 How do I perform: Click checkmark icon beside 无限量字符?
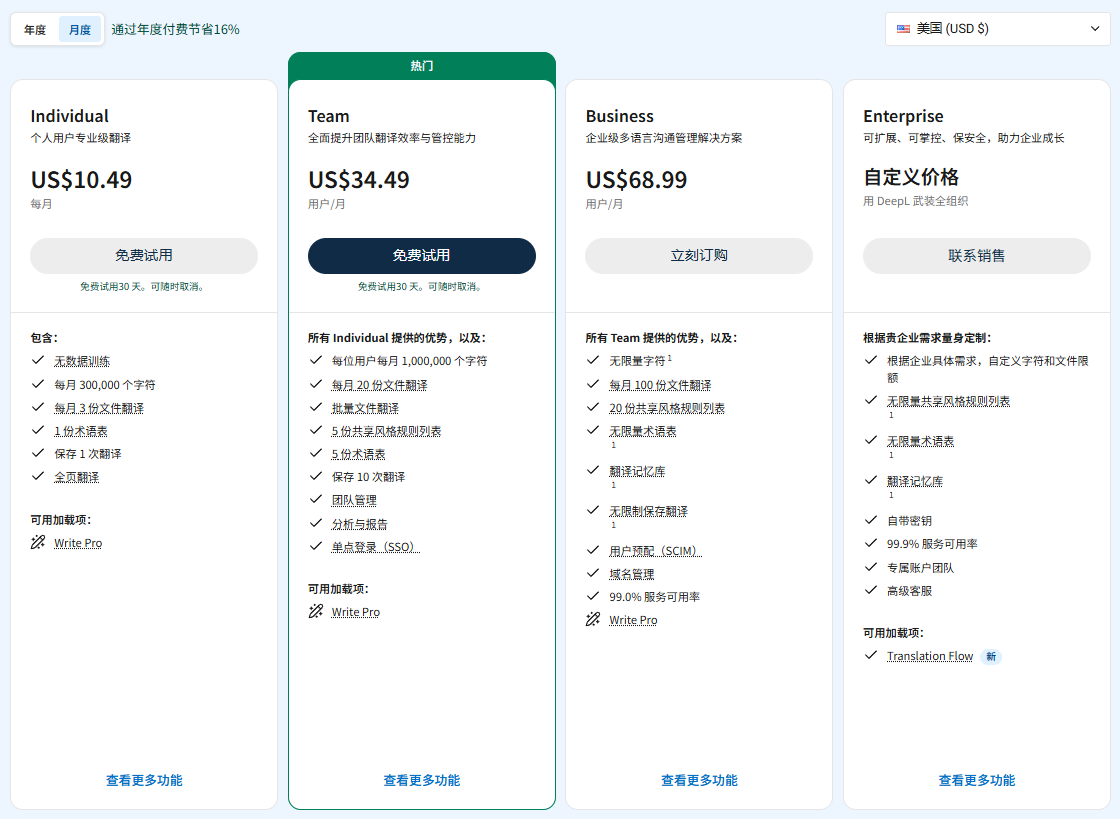click(593, 361)
